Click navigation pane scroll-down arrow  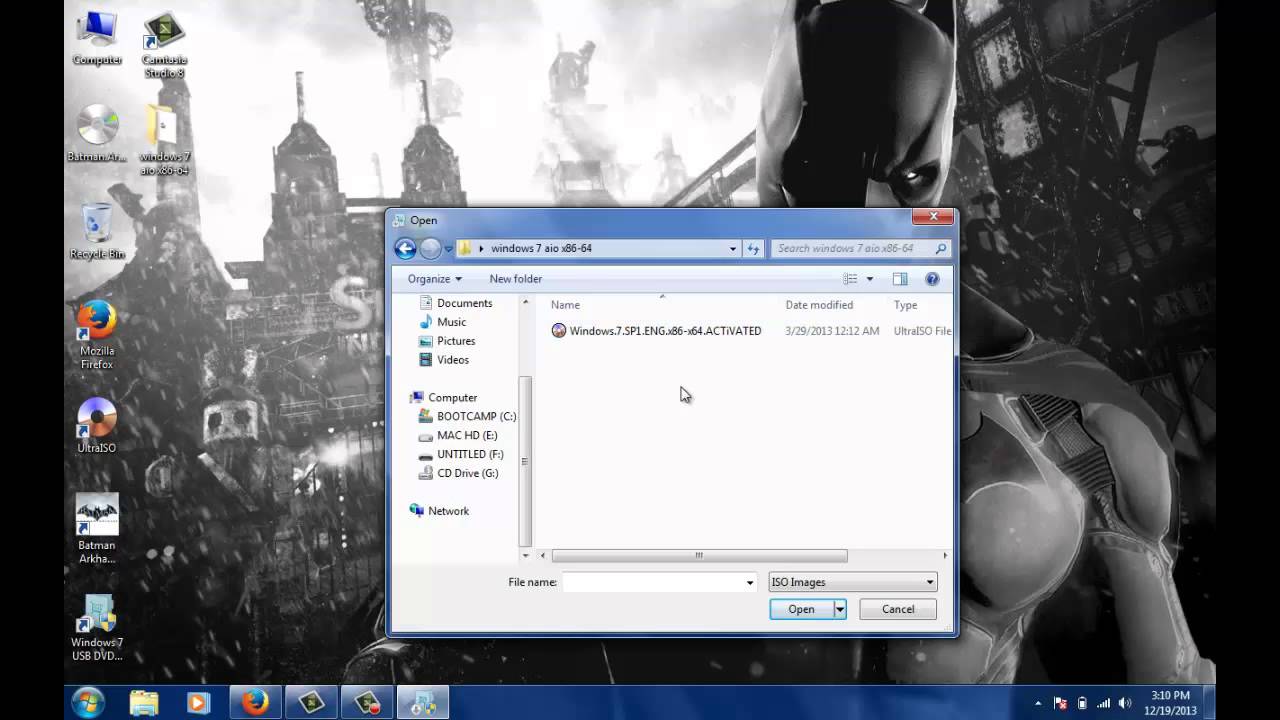[525, 556]
